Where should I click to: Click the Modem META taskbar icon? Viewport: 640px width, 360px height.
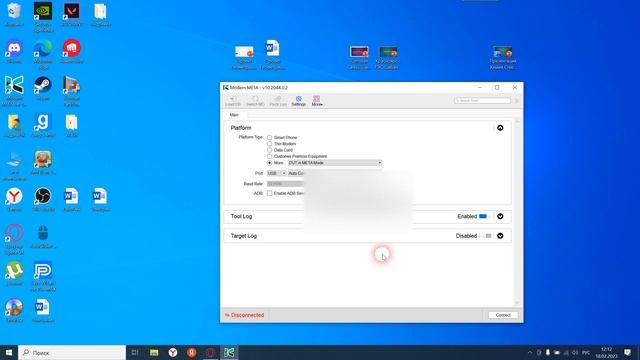(x=229, y=352)
